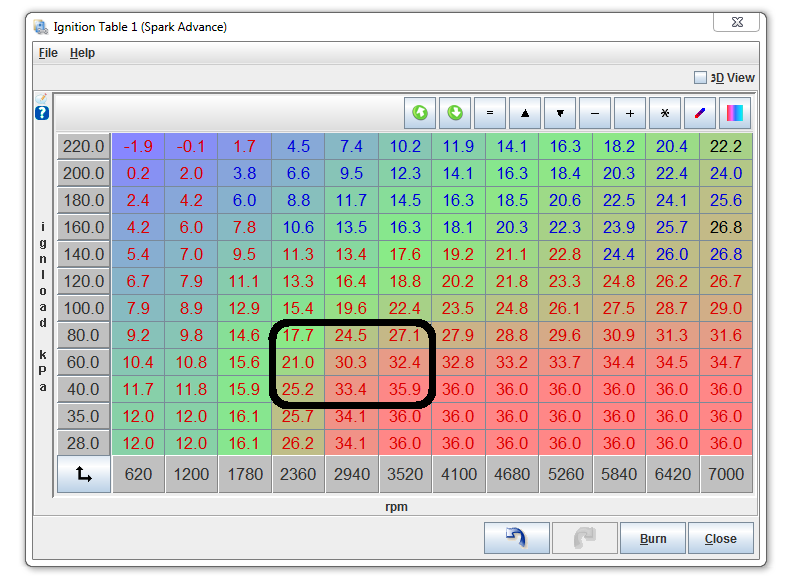Click the undo arrow button
Viewport: 799px width, 588px height.
(x=516, y=538)
